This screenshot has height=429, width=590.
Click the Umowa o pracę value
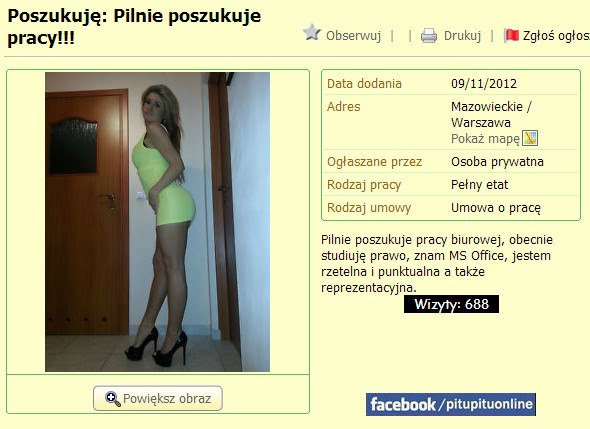[496, 208]
